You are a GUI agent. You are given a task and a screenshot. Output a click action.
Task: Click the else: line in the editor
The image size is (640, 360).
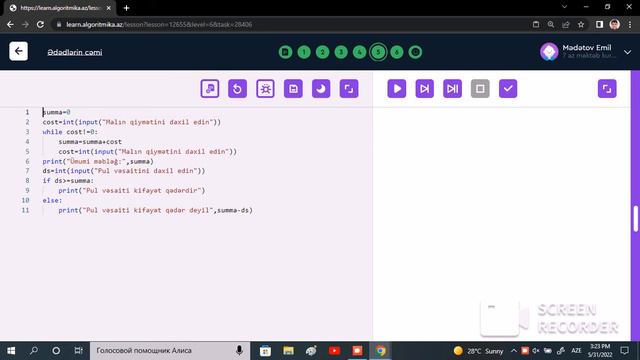(52, 200)
